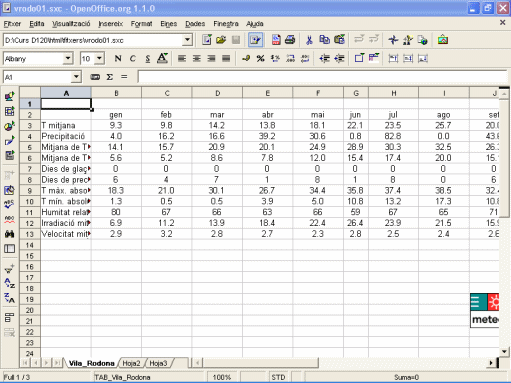Select row 13 header
511x383 pixels.
point(30,234)
